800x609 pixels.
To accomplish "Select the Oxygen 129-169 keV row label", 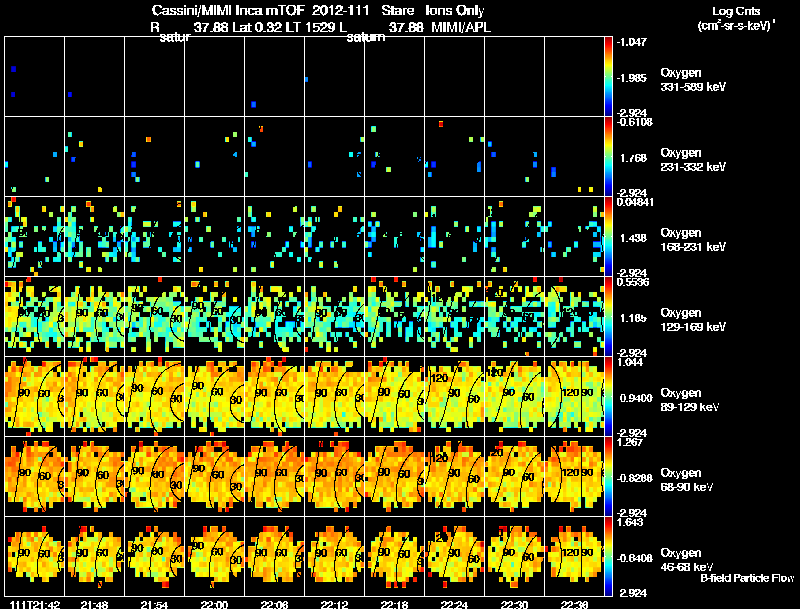I will (x=693, y=320).
